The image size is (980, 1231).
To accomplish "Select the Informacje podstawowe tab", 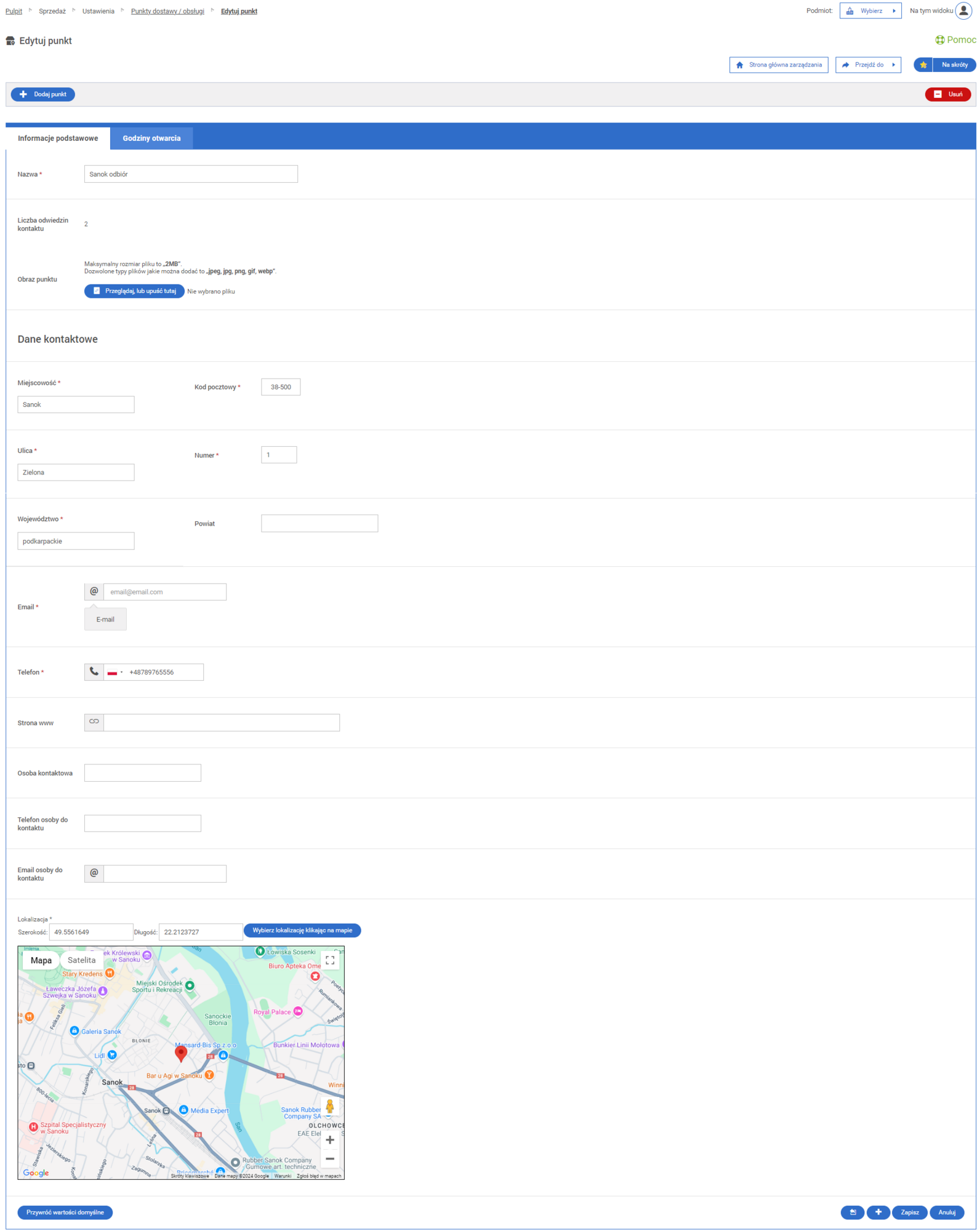I will [58, 138].
